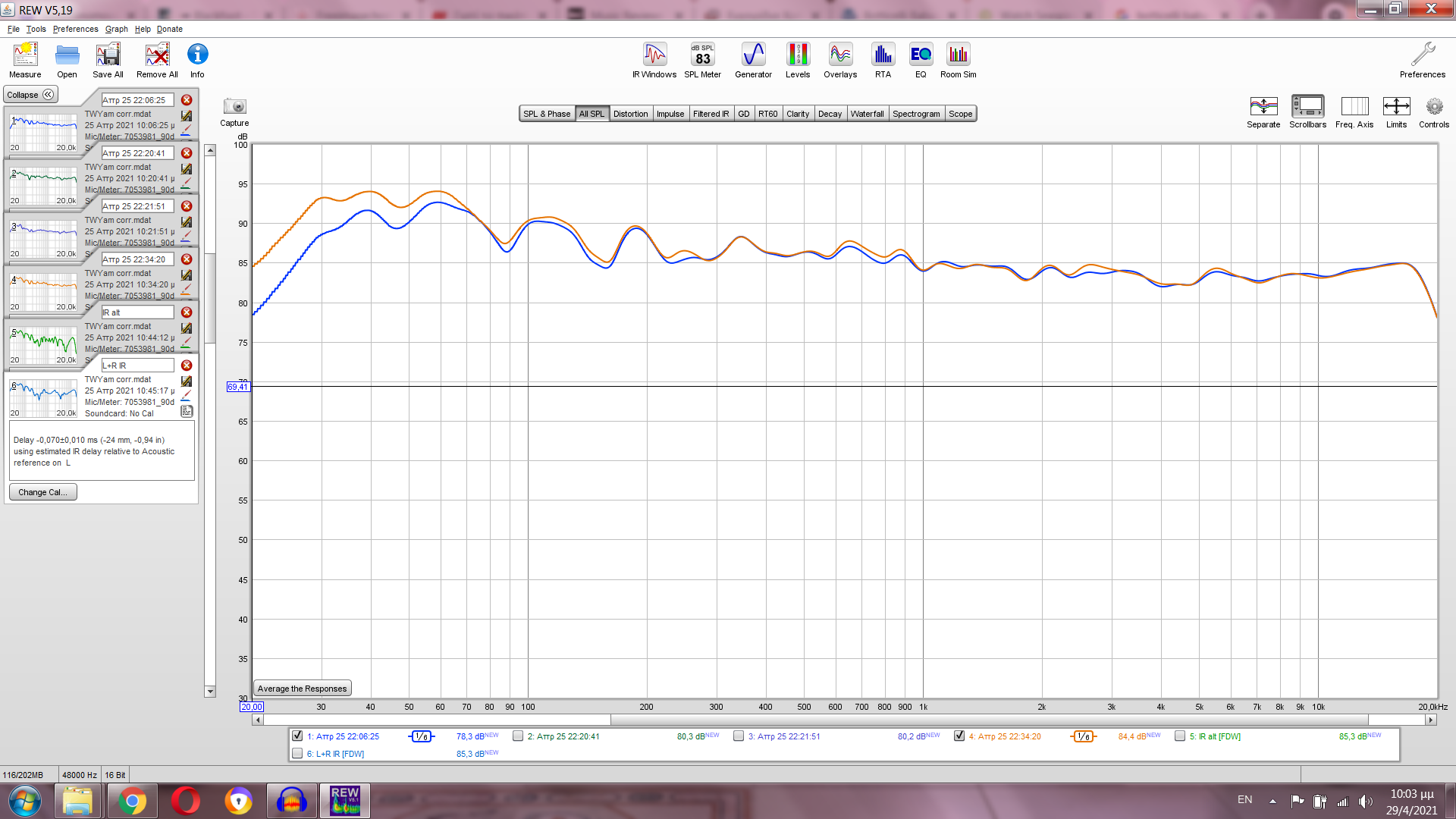Viewport: 1456px width, 819px height.
Task: Open the SPL Meter
Action: (x=702, y=60)
